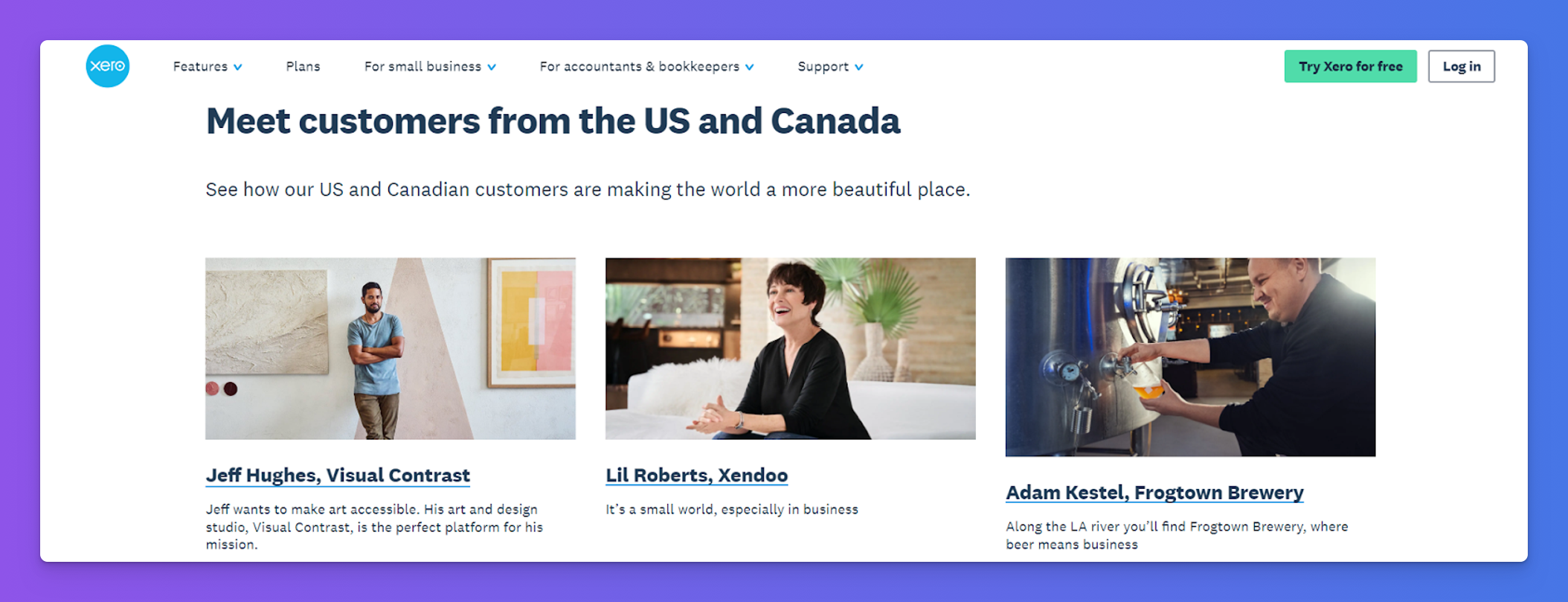Click the Jeff Hughes art studio photo

(x=391, y=348)
